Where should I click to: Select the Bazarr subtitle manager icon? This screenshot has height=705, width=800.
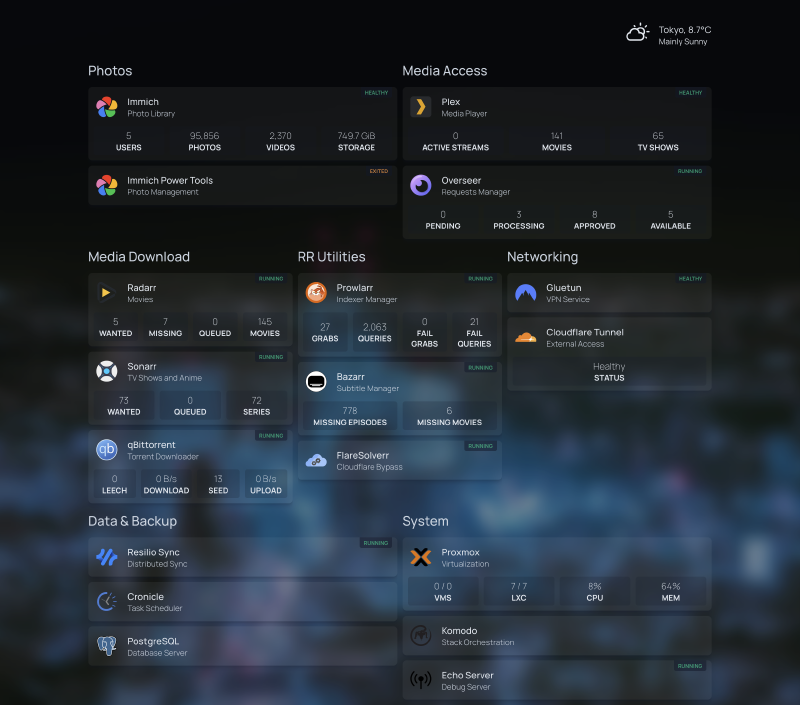click(x=316, y=381)
